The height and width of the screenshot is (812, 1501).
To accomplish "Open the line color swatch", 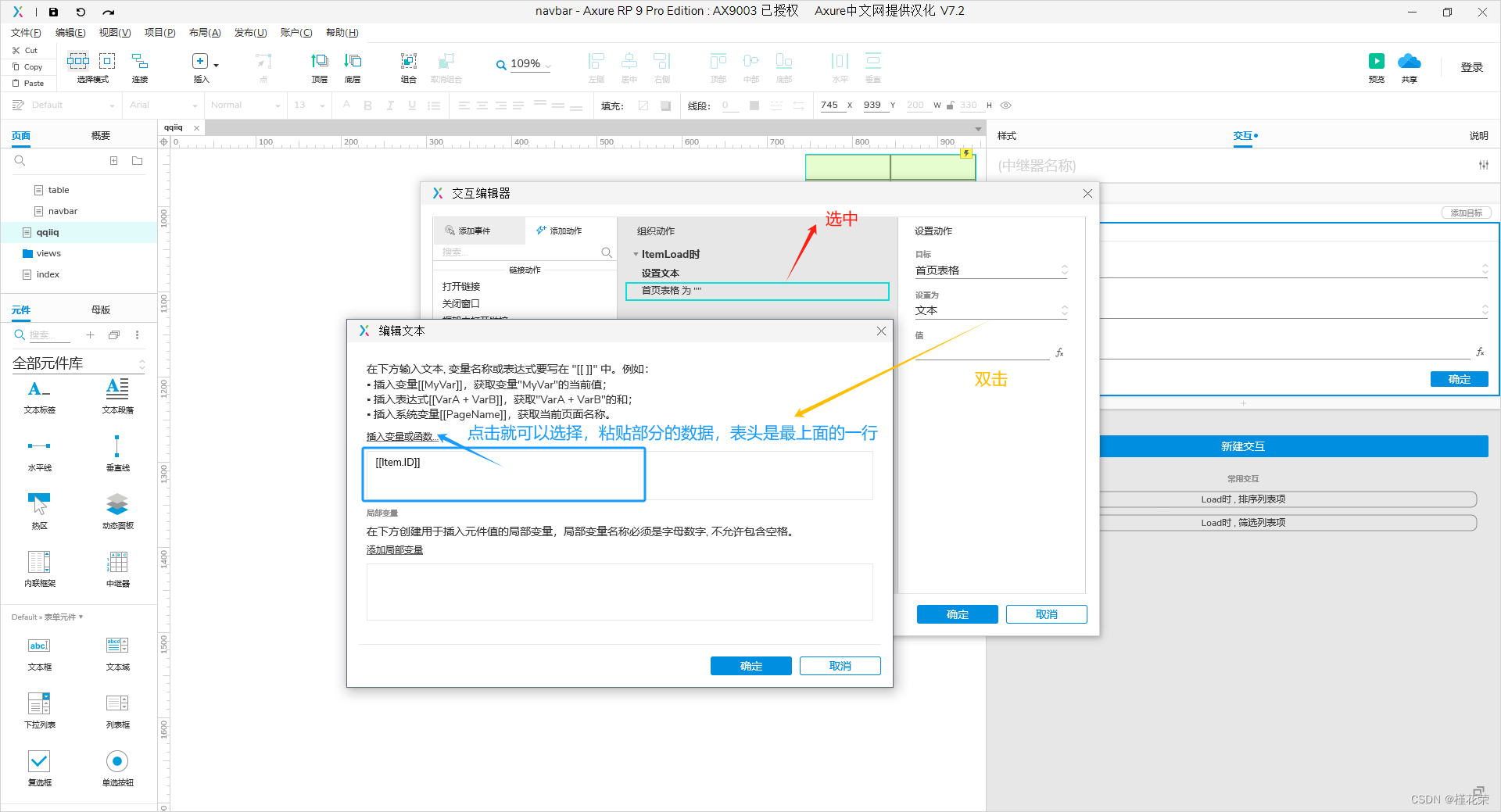I will point(754,106).
